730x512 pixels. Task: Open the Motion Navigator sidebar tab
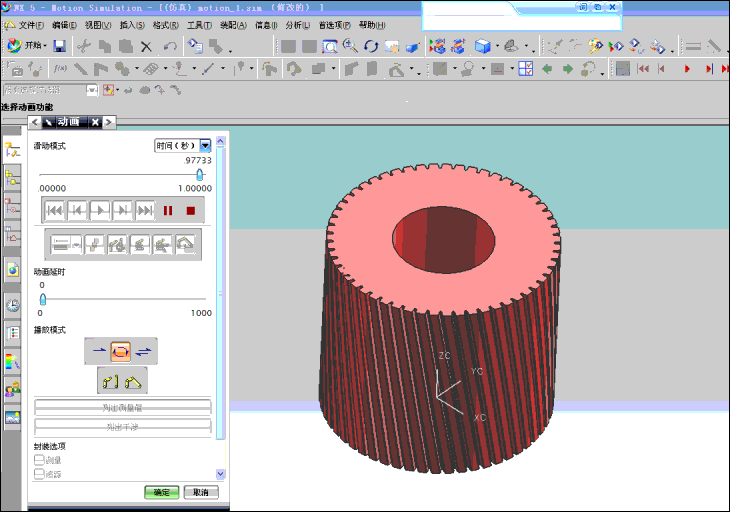click(12, 150)
